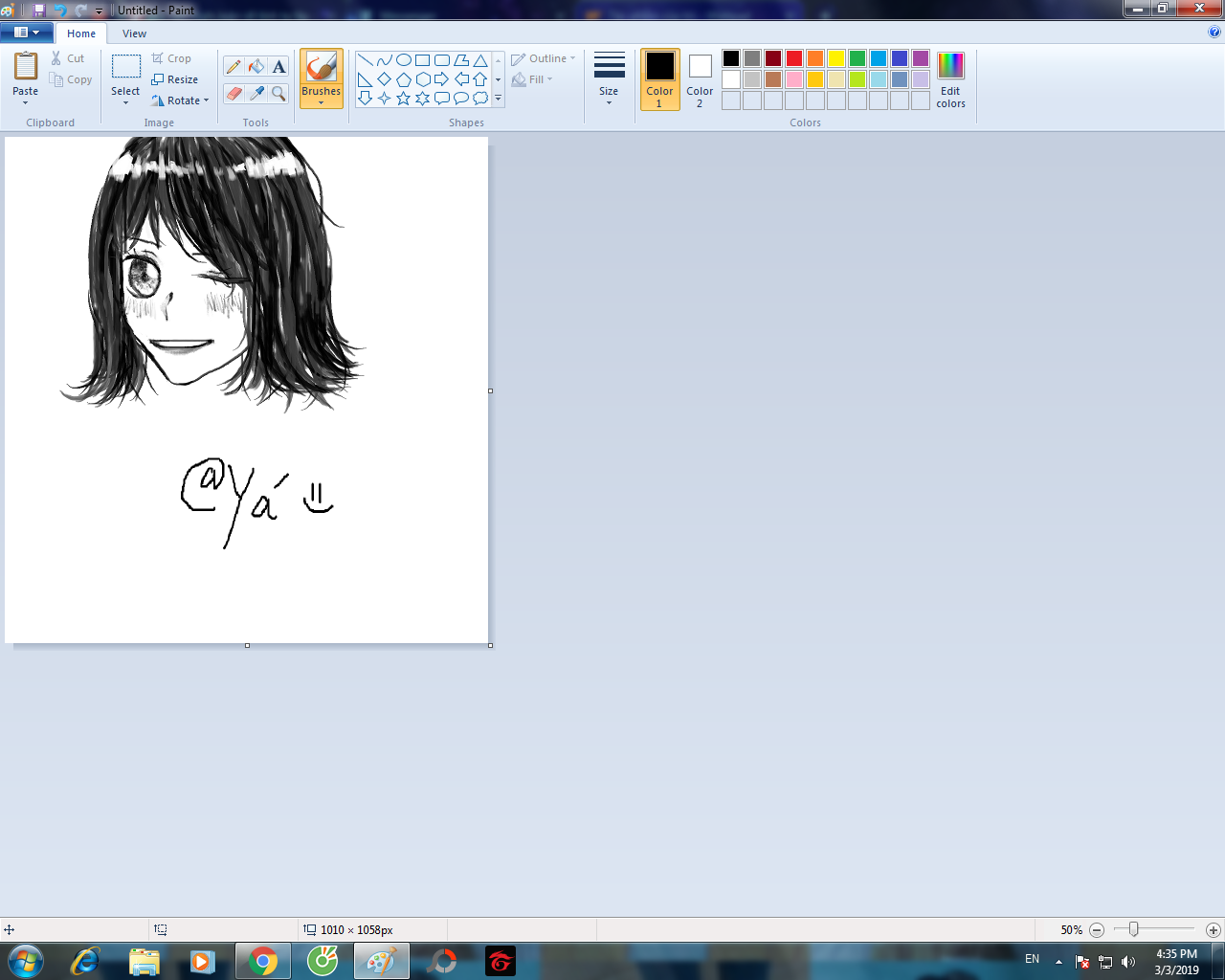Select the Color picker eyedropper tool
This screenshot has height=980, width=1225.
[x=256, y=93]
